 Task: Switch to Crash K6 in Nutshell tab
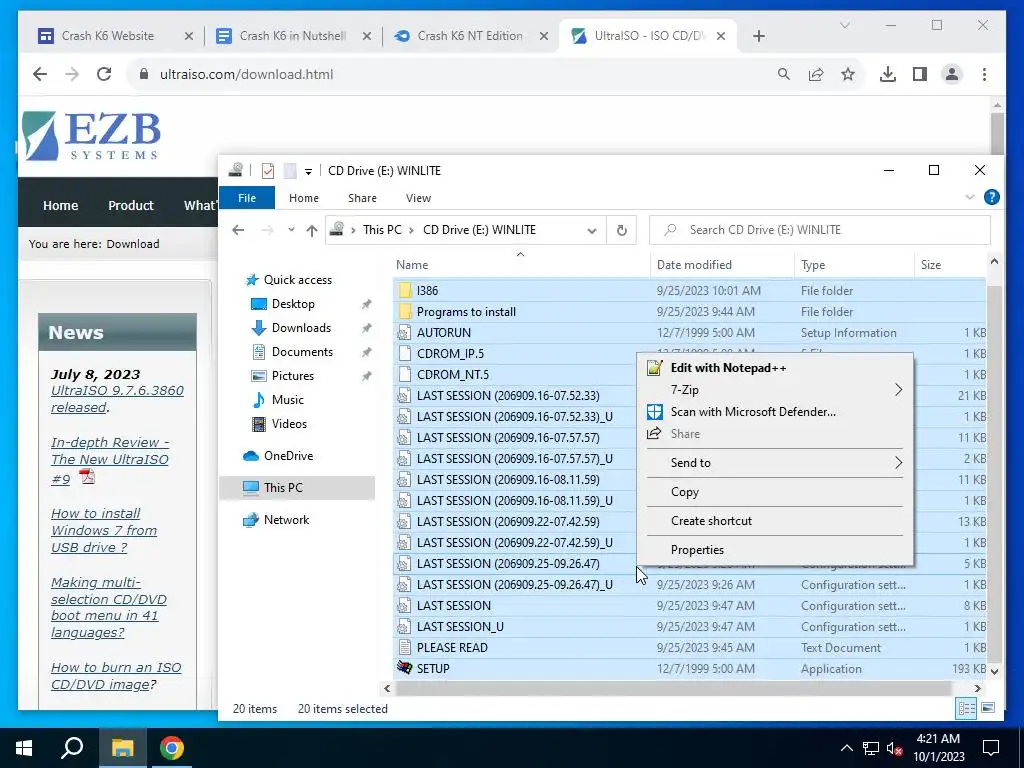tap(293, 36)
